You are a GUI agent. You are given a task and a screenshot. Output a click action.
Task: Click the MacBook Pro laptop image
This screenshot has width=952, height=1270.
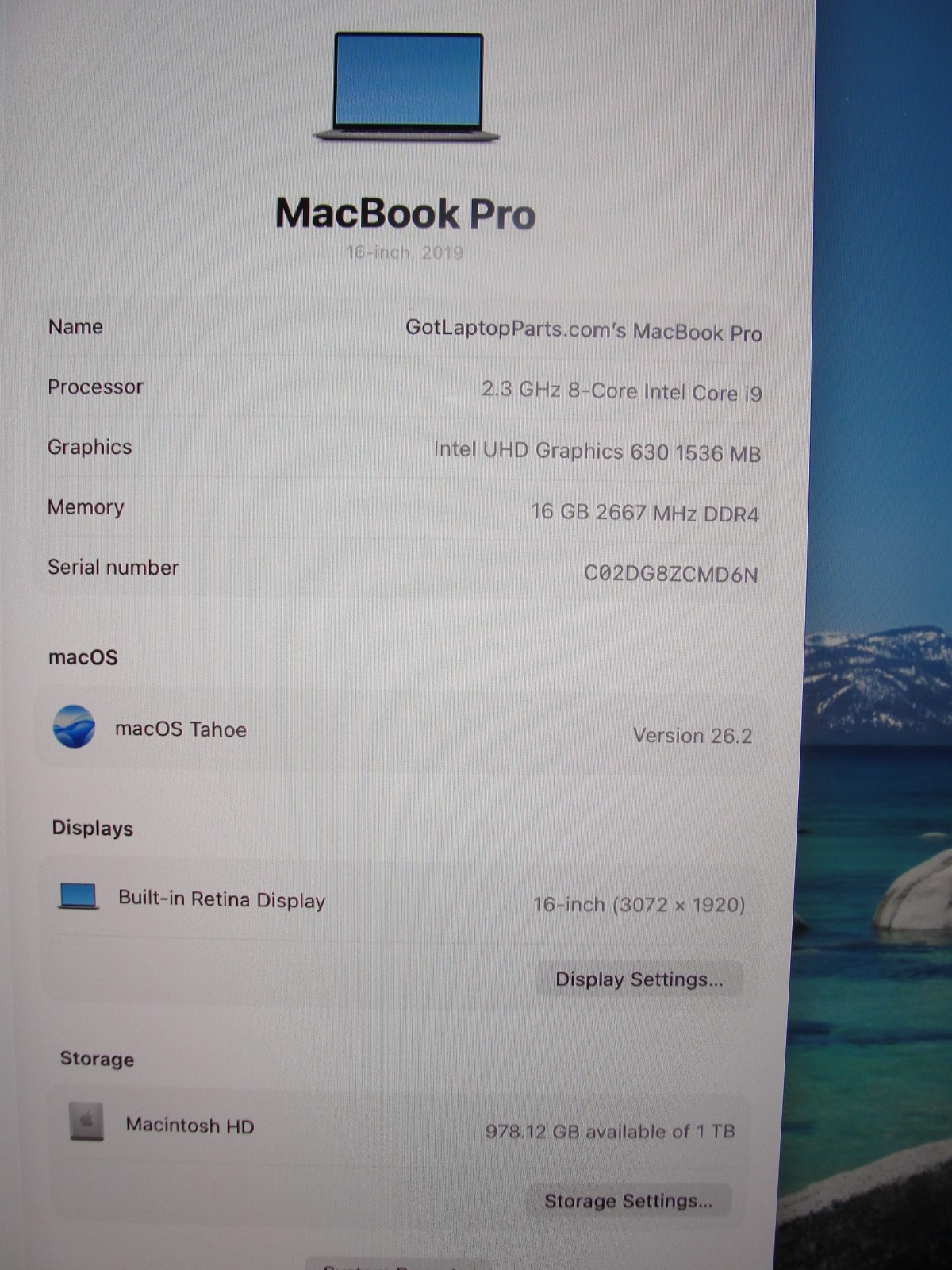tap(407, 87)
